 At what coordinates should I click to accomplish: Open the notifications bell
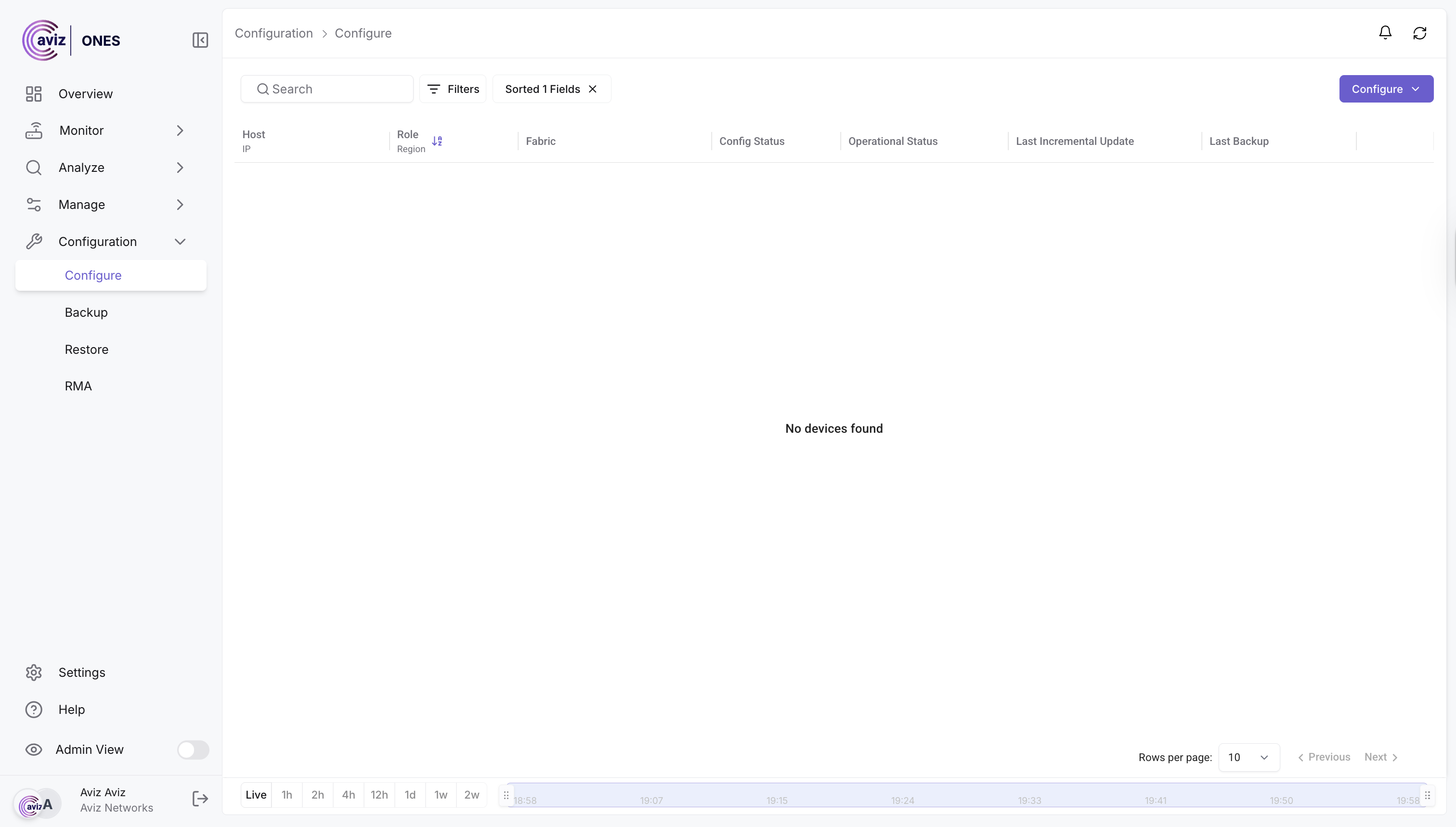pos(1385,33)
